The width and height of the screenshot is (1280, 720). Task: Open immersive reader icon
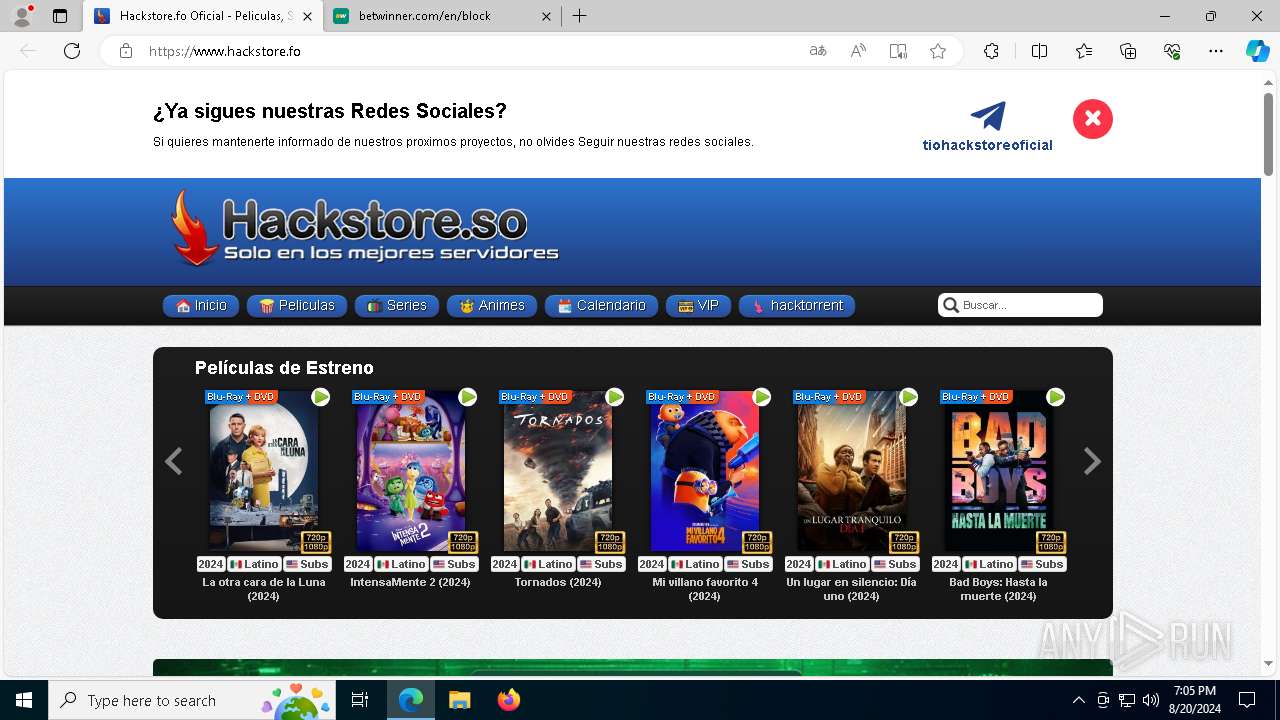pos(898,51)
